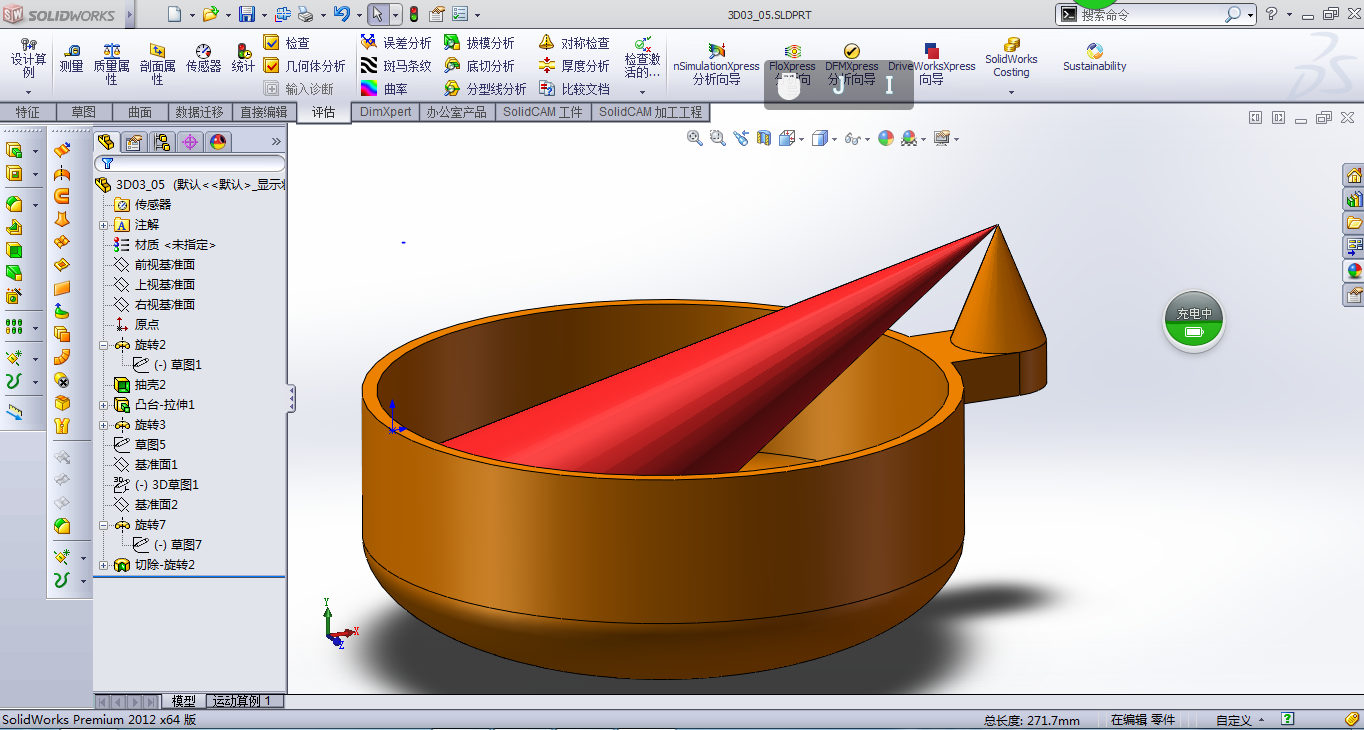Open the 直接编辑 tab
1364x730 pixels.
pos(264,112)
